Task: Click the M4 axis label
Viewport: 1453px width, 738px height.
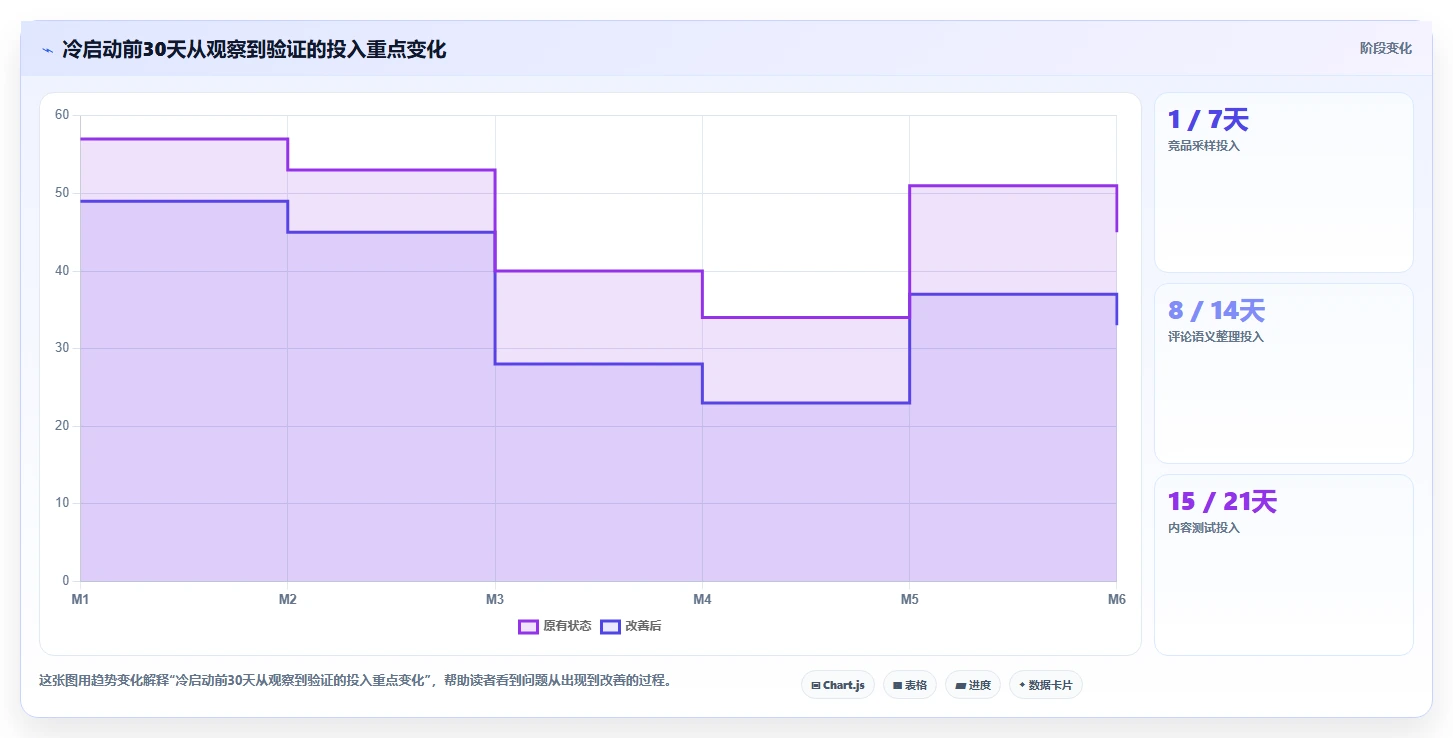Action: pyautogui.click(x=702, y=599)
